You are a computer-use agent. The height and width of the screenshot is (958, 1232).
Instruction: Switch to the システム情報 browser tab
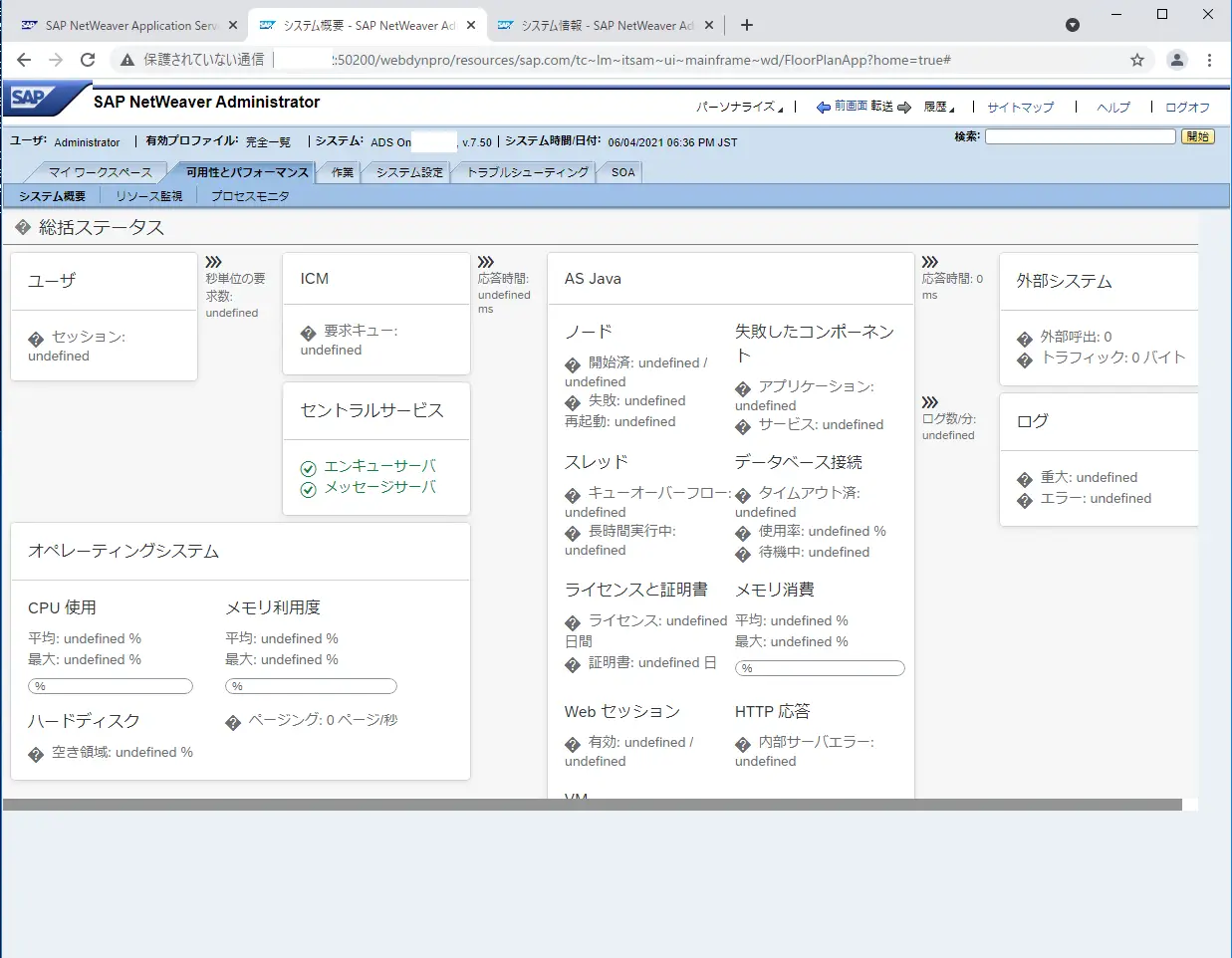tap(608, 25)
